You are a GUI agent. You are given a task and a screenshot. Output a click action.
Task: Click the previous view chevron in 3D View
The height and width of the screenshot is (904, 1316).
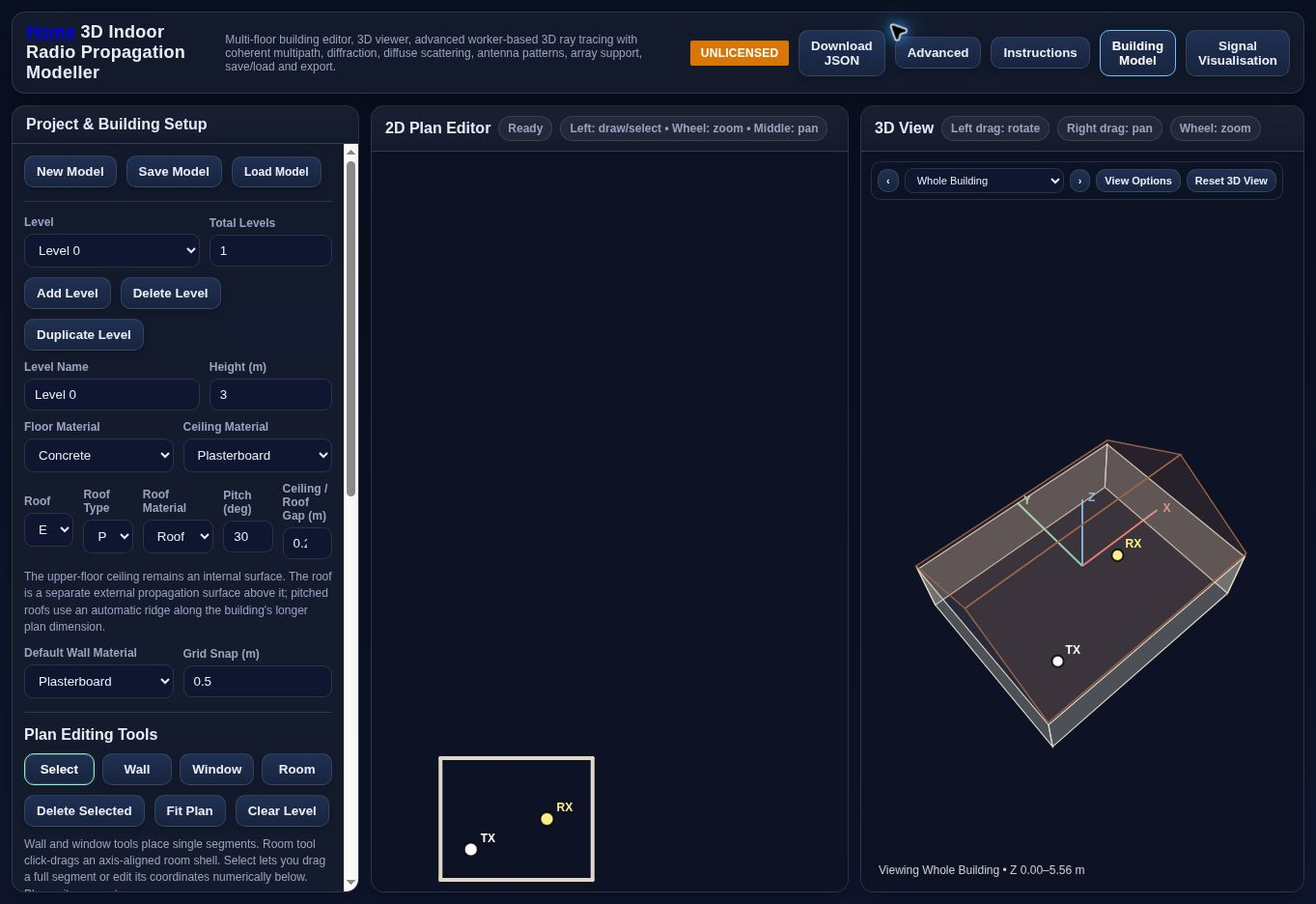click(x=888, y=181)
